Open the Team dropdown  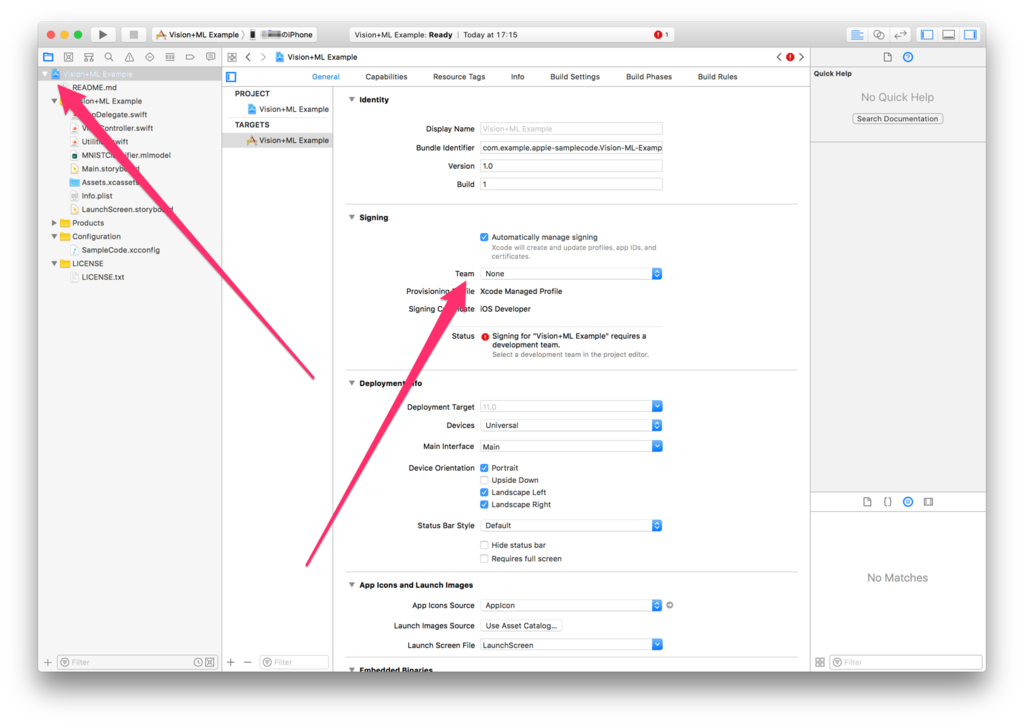[571, 274]
